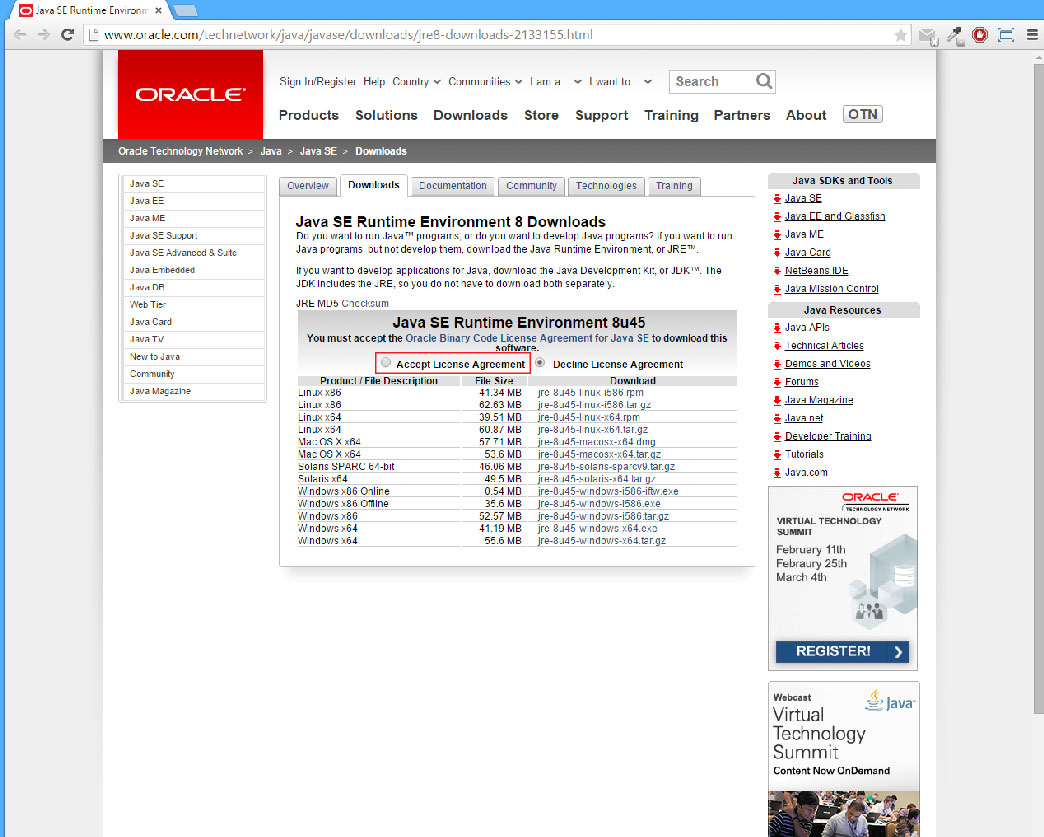The width and height of the screenshot is (1044, 837).
Task: Click the browser forward arrow
Action: tap(44, 35)
